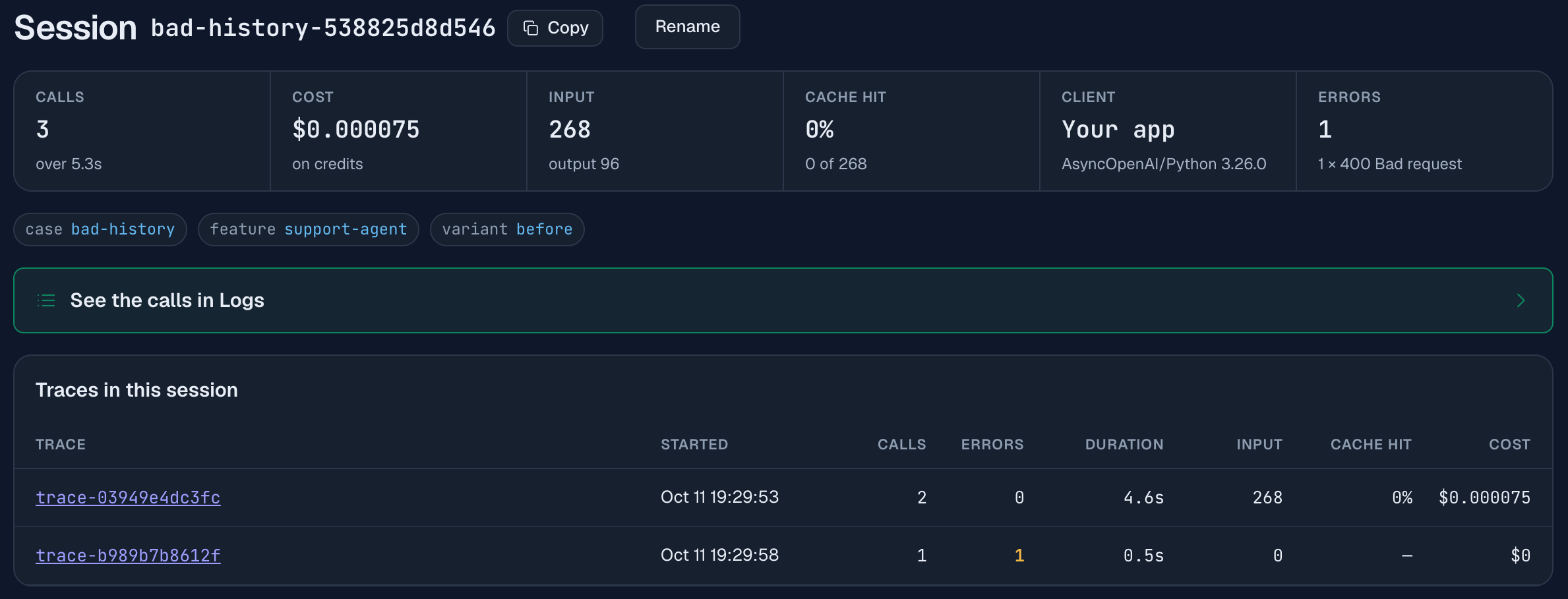Image resolution: width=1568 pixels, height=599 pixels.
Task: Click the CACHE HIT column header in table
Action: coord(1371,444)
